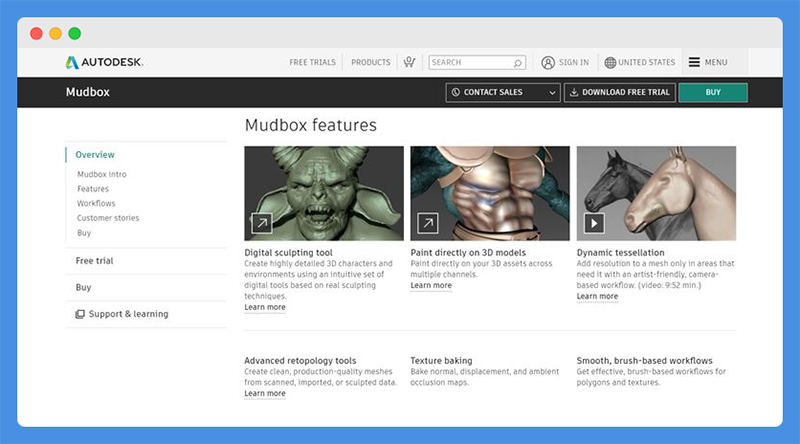Click the Support & learning book icon
The height and width of the screenshot is (444, 800).
[x=80, y=314]
